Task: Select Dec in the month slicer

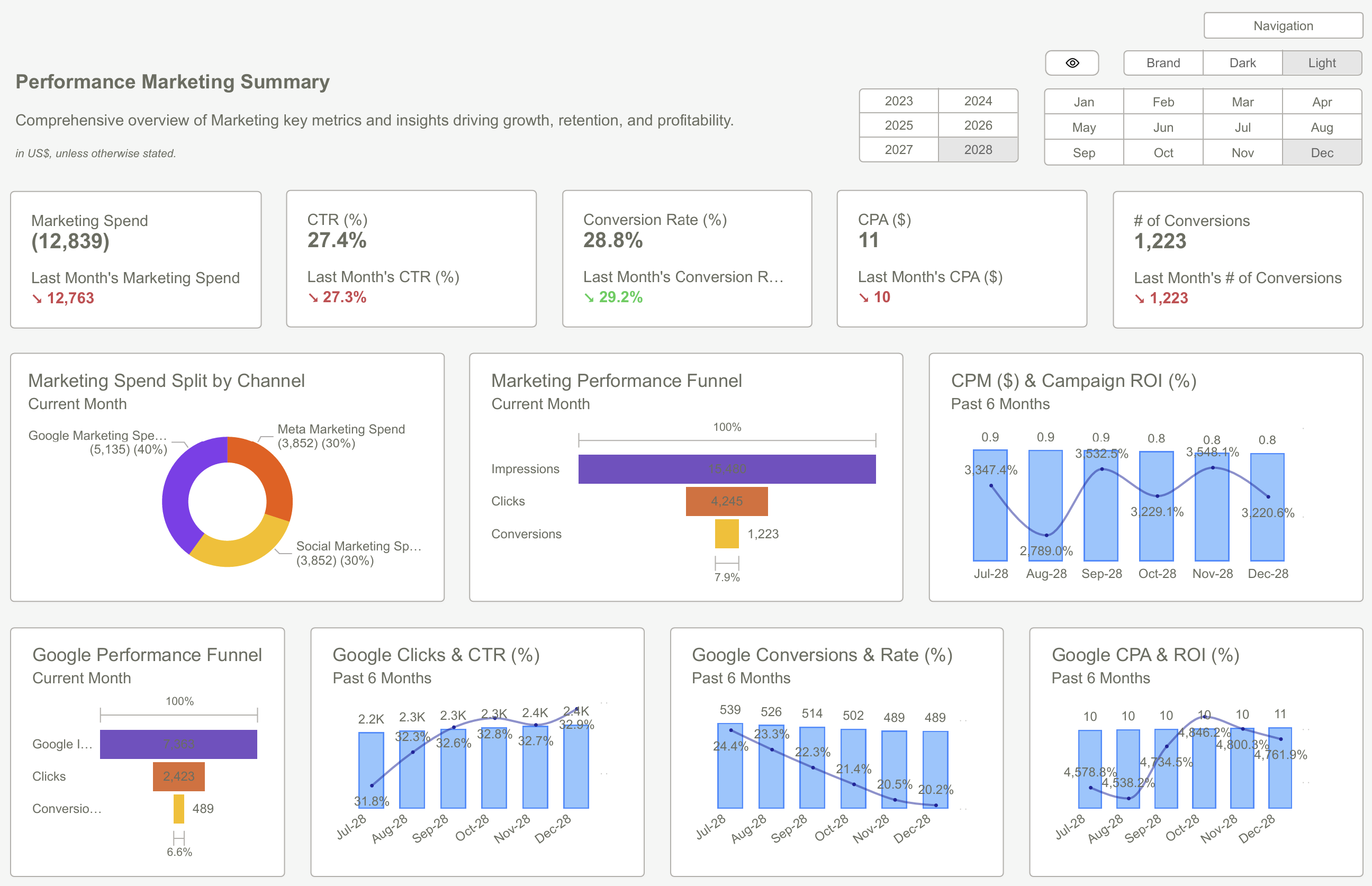Action: tap(1321, 152)
